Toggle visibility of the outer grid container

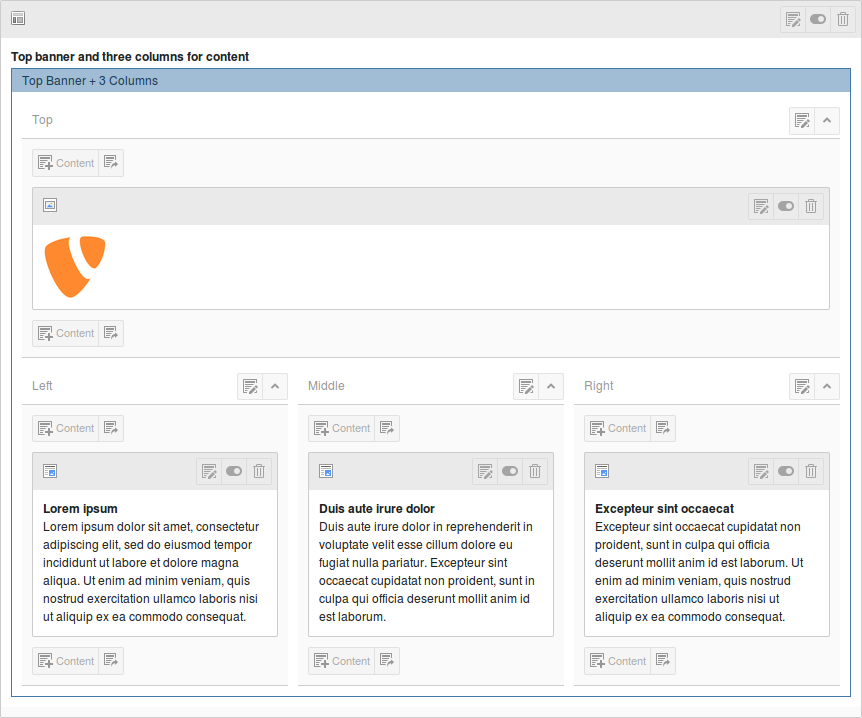pyautogui.click(x=818, y=19)
